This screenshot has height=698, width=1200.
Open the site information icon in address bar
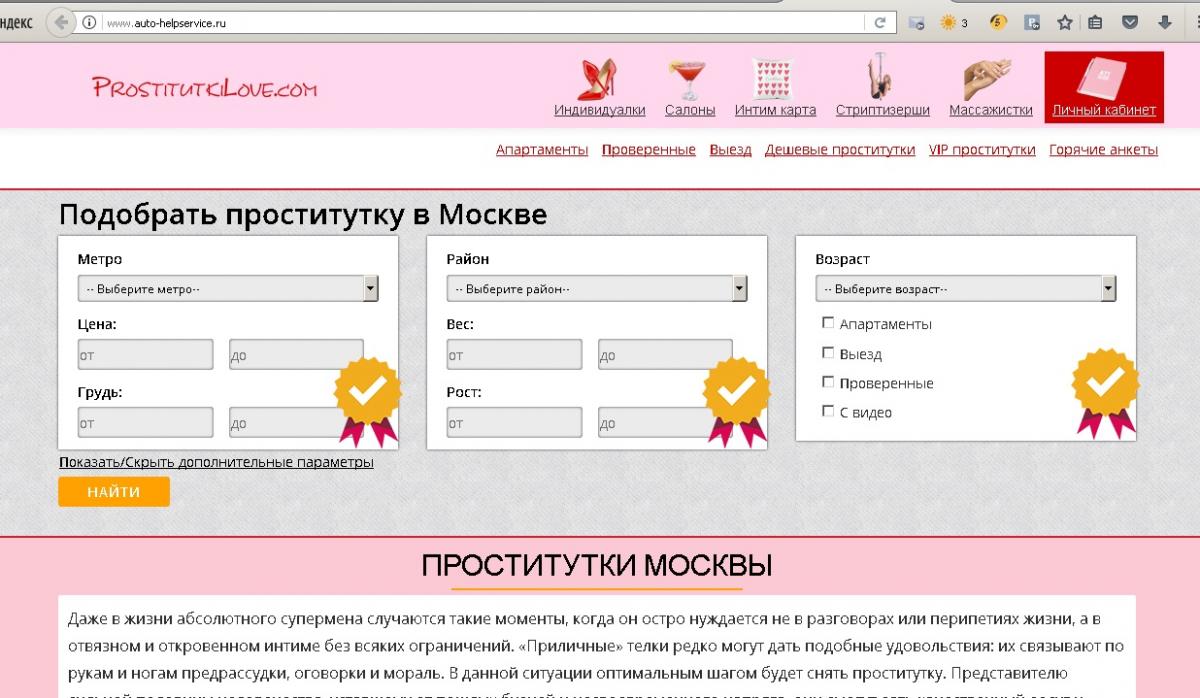coord(89,23)
